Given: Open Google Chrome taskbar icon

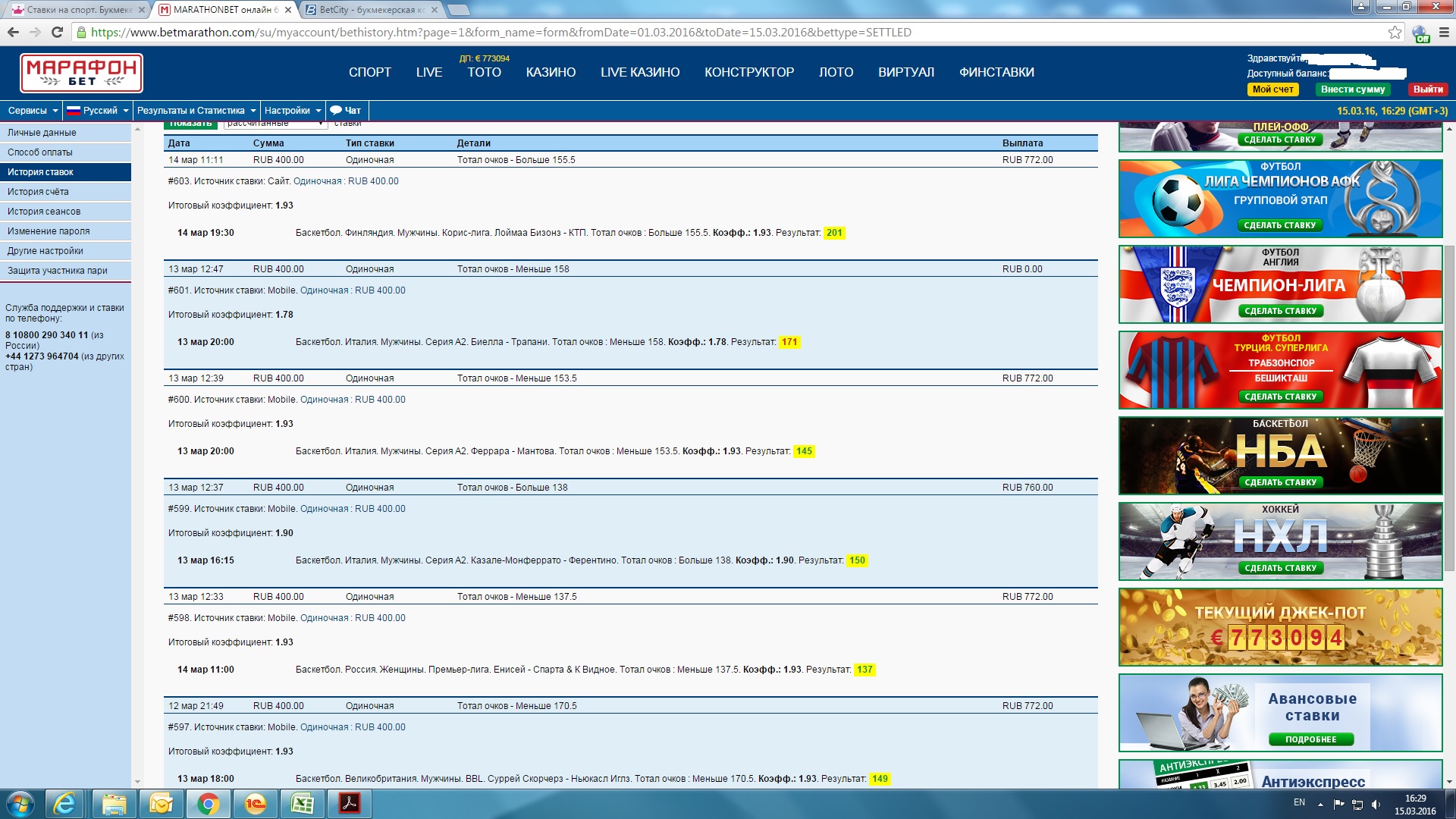Looking at the screenshot, I should (208, 804).
